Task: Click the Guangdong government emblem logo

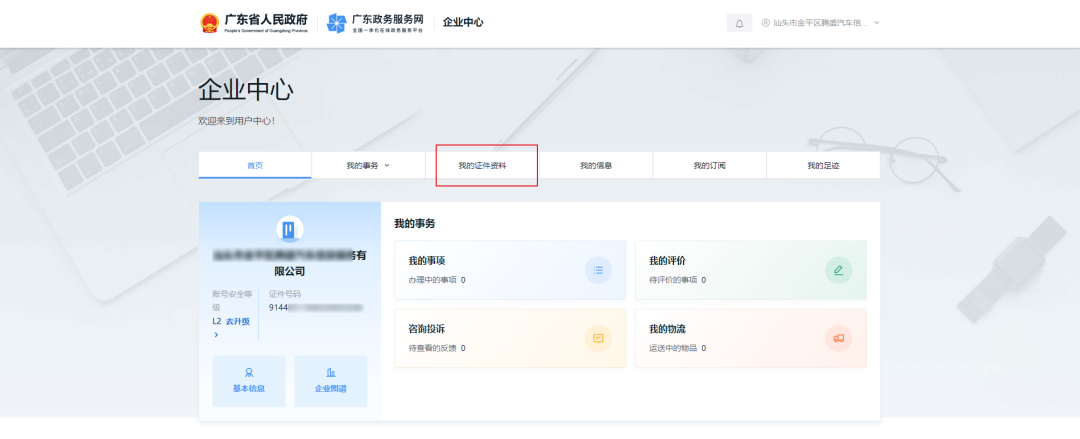Action: point(208,23)
